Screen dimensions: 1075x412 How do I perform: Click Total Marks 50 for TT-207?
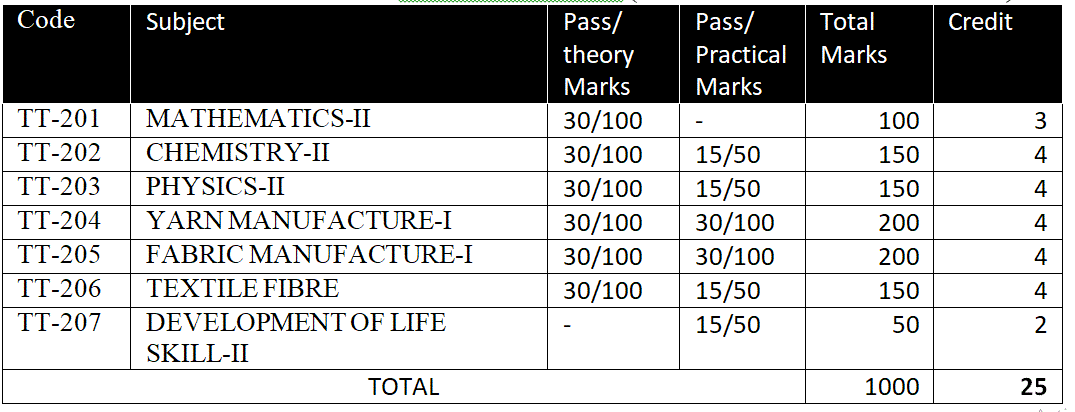point(869,338)
